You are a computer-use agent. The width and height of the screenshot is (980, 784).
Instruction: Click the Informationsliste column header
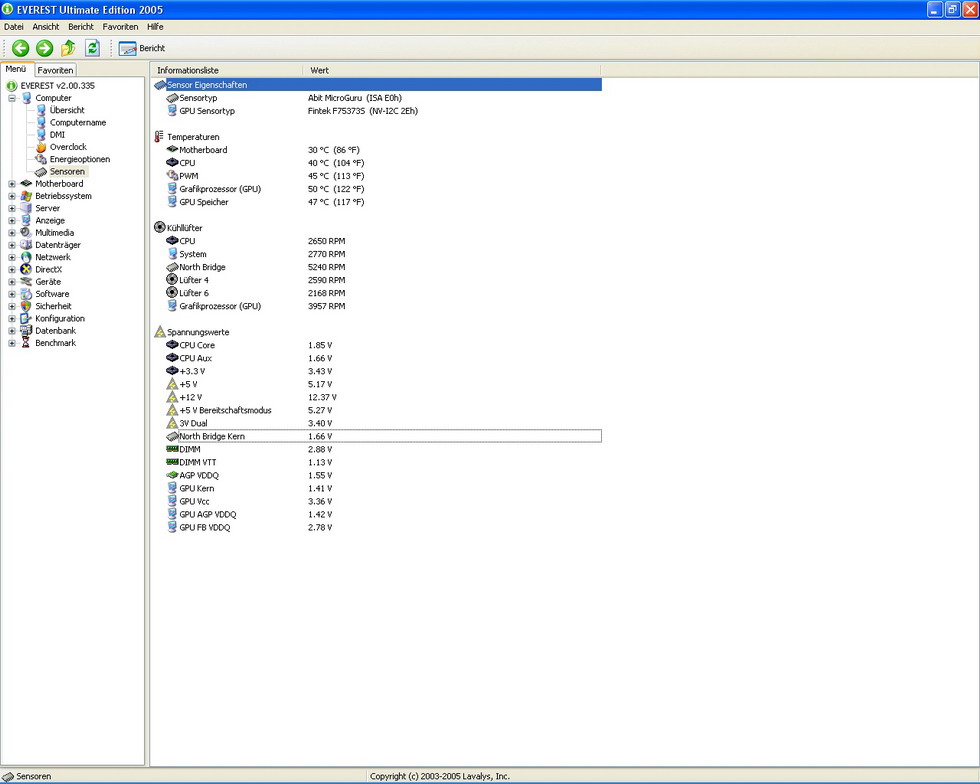point(227,70)
